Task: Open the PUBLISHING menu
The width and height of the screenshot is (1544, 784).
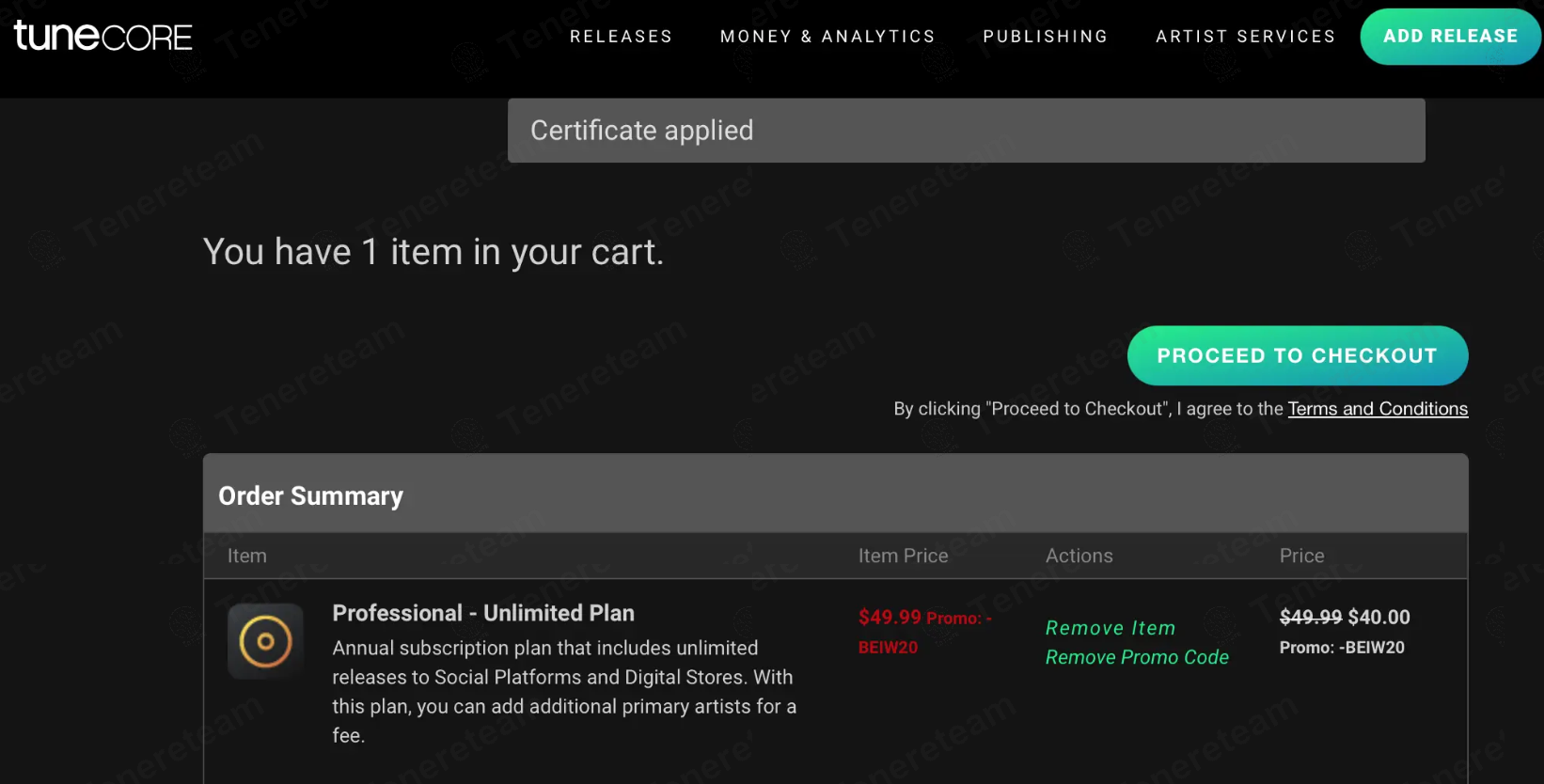Action: click(x=1045, y=36)
